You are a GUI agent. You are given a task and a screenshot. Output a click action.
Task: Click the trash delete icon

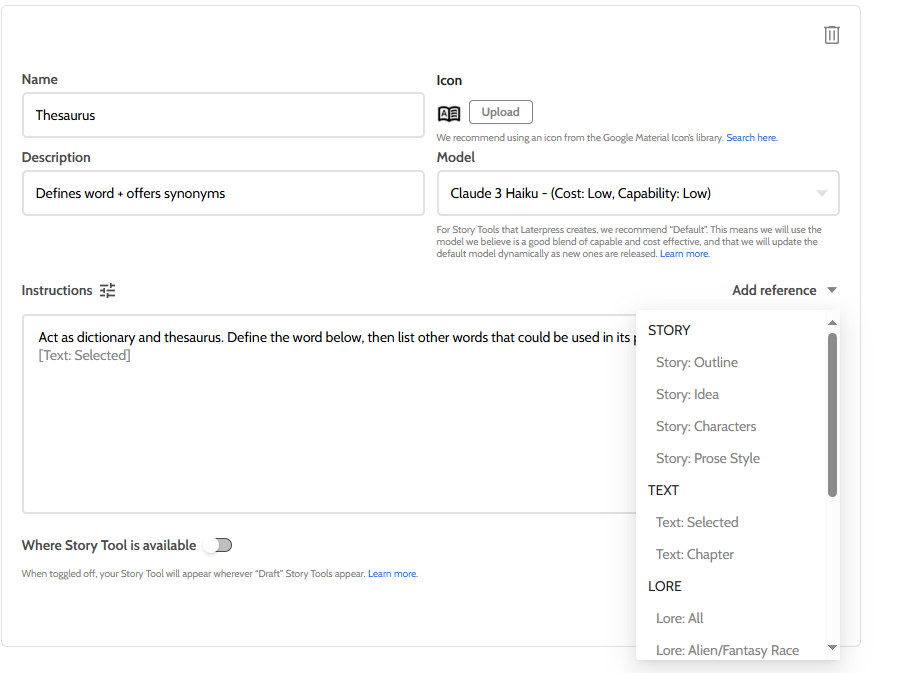(831, 35)
